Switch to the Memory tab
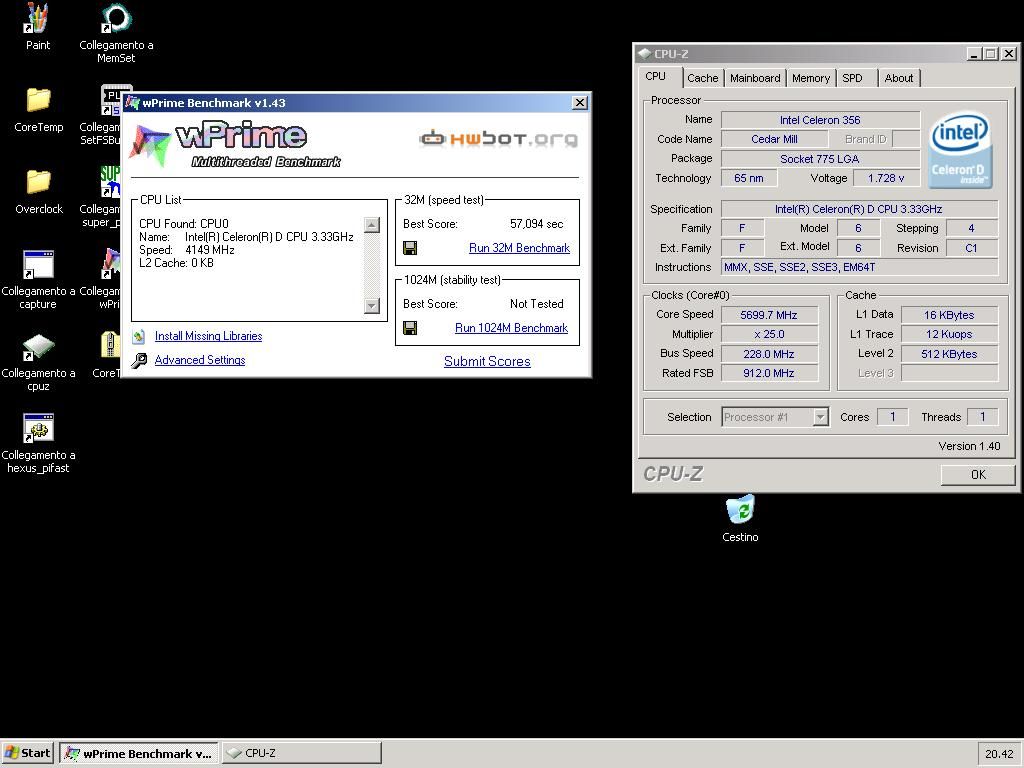Image resolution: width=1024 pixels, height=768 pixels. [x=811, y=78]
